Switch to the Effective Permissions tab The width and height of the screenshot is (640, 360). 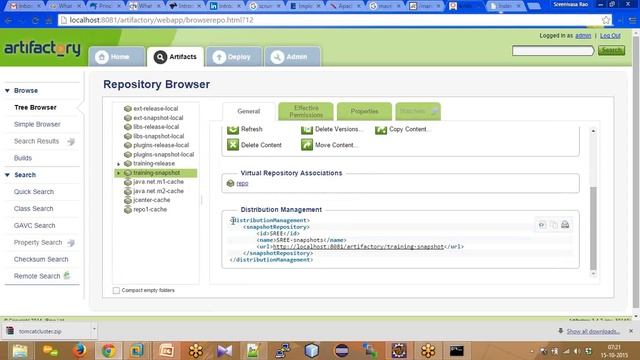306,111
